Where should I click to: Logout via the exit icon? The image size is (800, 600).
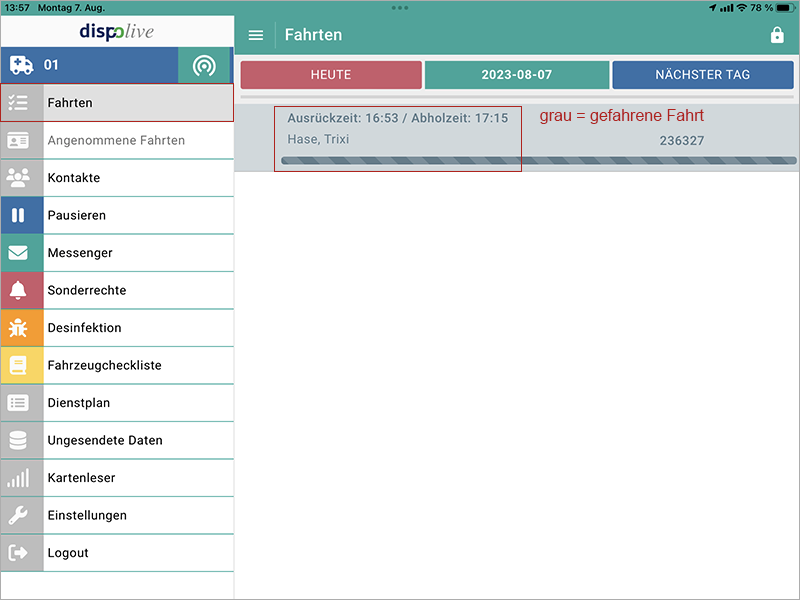(21, 553)
